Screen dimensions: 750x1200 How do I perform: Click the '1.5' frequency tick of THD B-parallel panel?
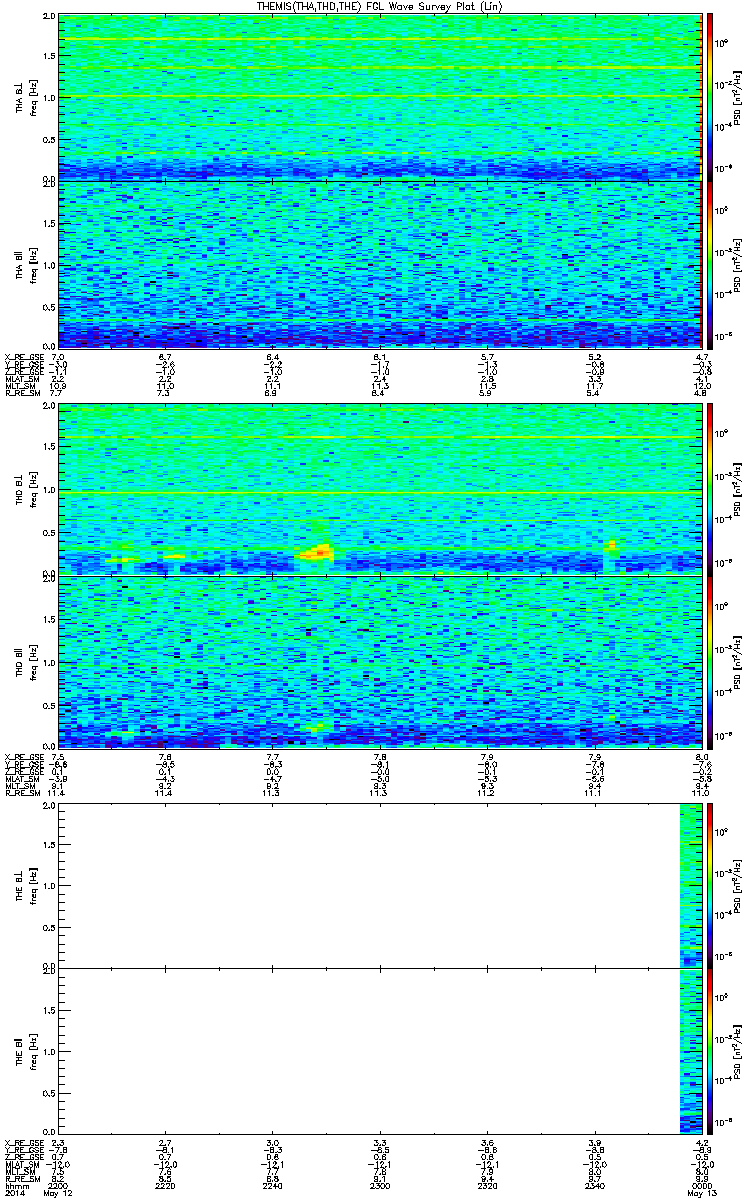pos(49,619)
